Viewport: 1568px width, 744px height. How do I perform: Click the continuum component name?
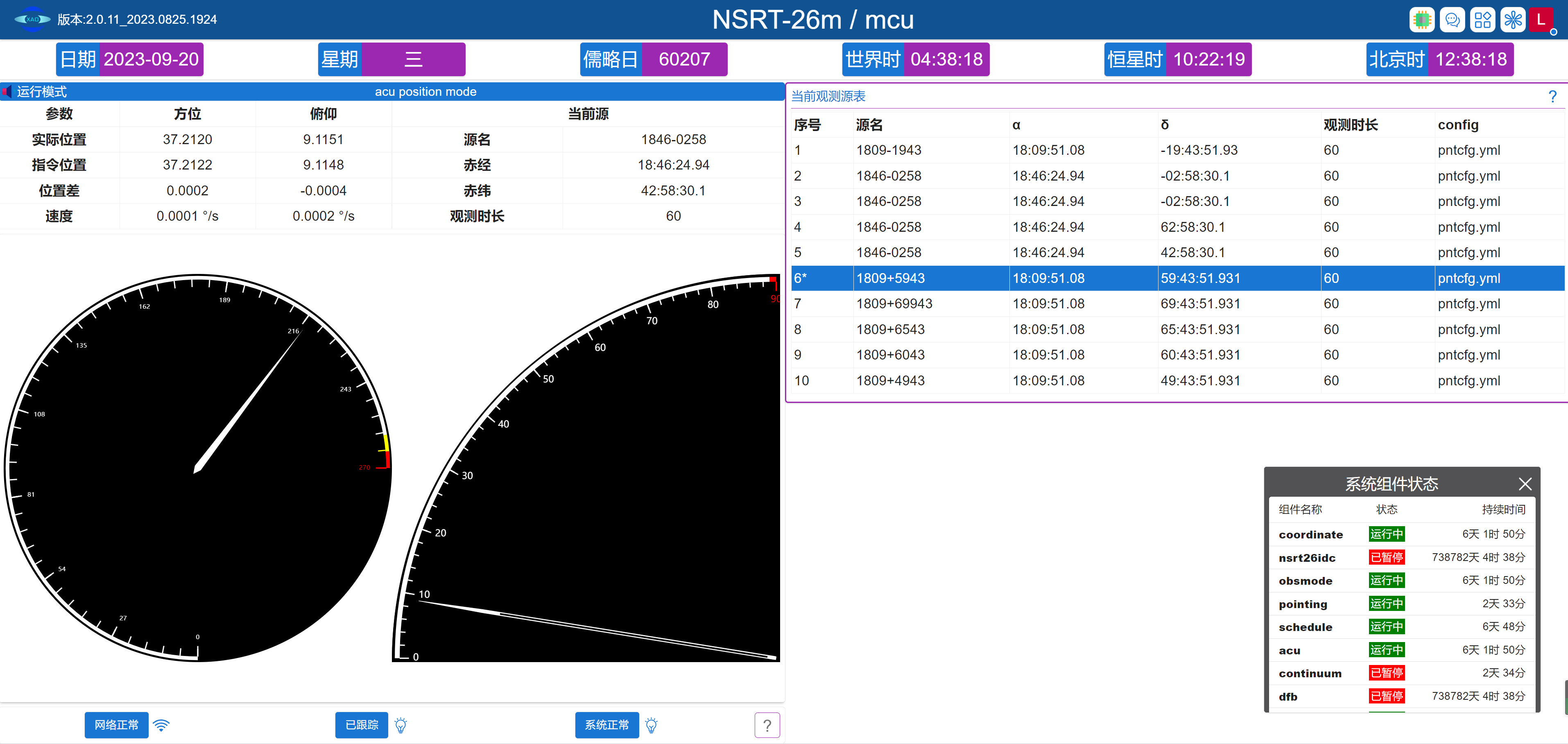1310,674
